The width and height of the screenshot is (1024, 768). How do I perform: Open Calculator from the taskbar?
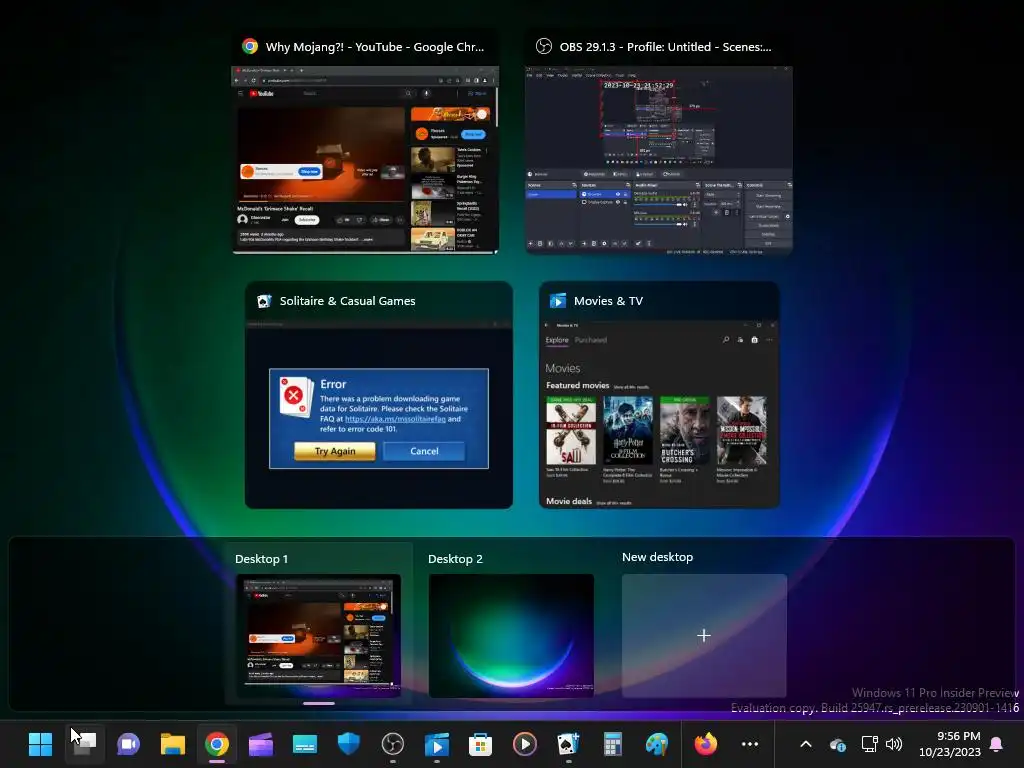(613, 743)
